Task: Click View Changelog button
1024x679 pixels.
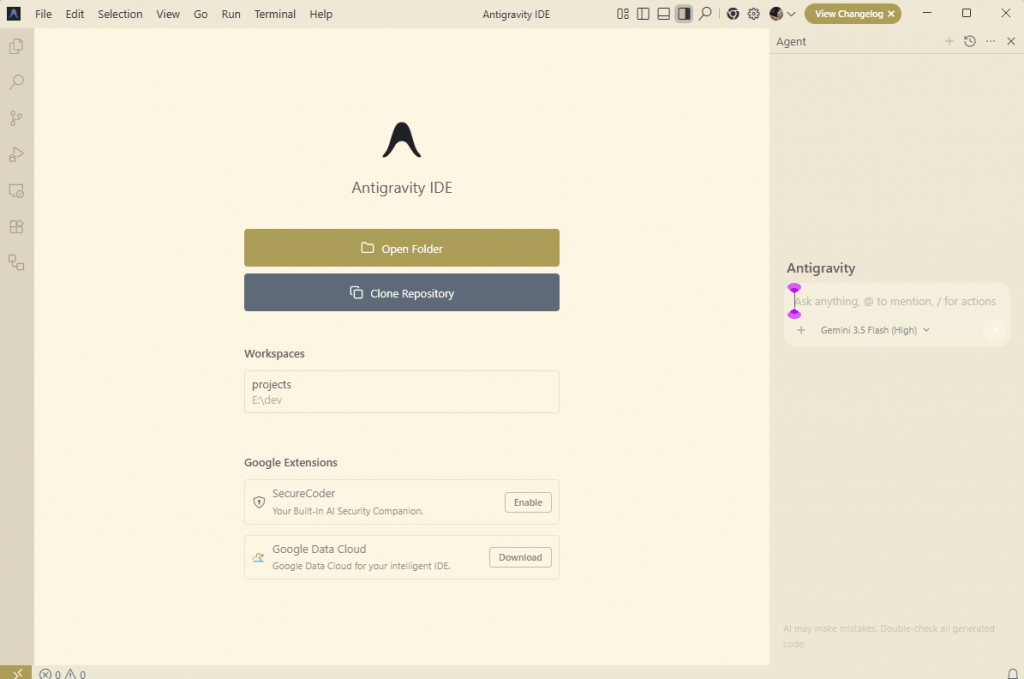Action: coord(848,14)
